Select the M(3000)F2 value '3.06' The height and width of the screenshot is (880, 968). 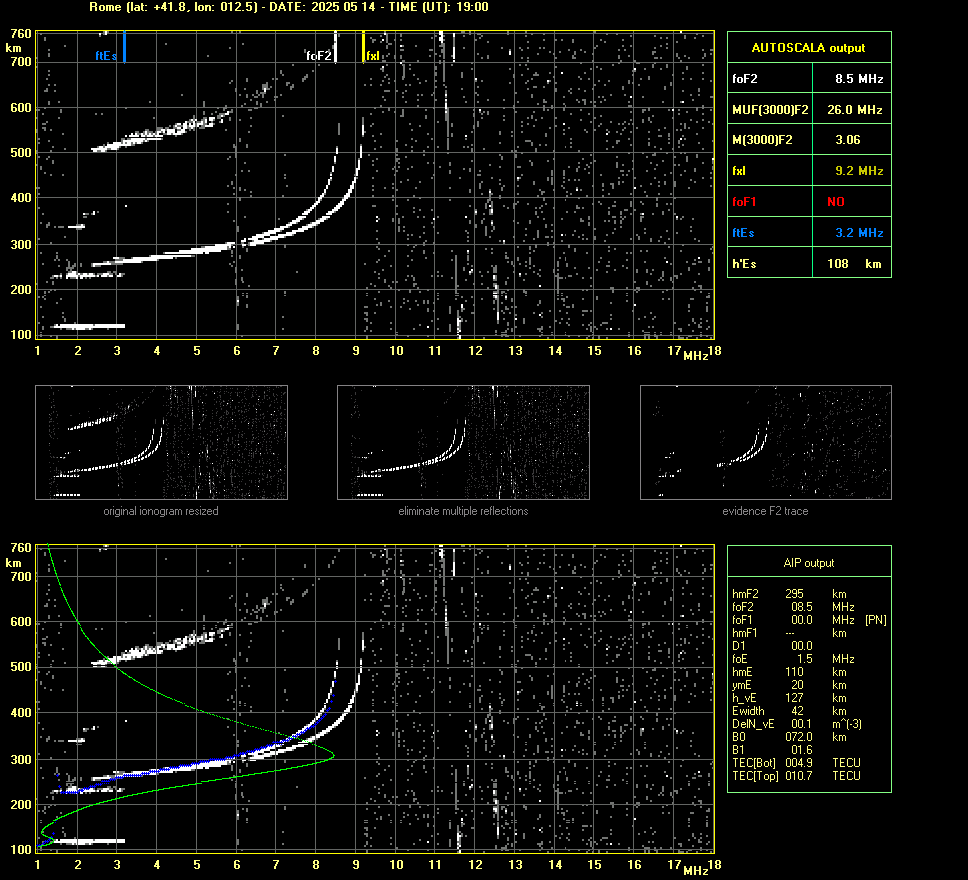click(x=848, y=140)
